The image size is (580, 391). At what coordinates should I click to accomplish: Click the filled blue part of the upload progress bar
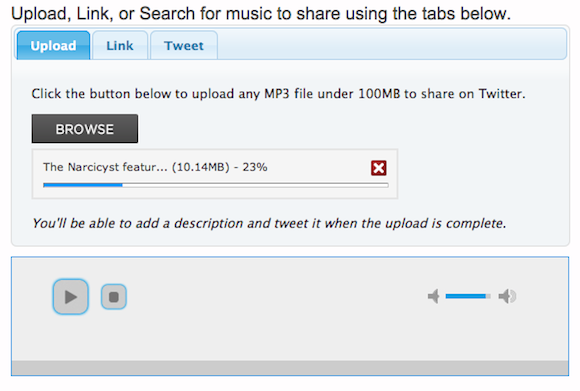(83, 185)
